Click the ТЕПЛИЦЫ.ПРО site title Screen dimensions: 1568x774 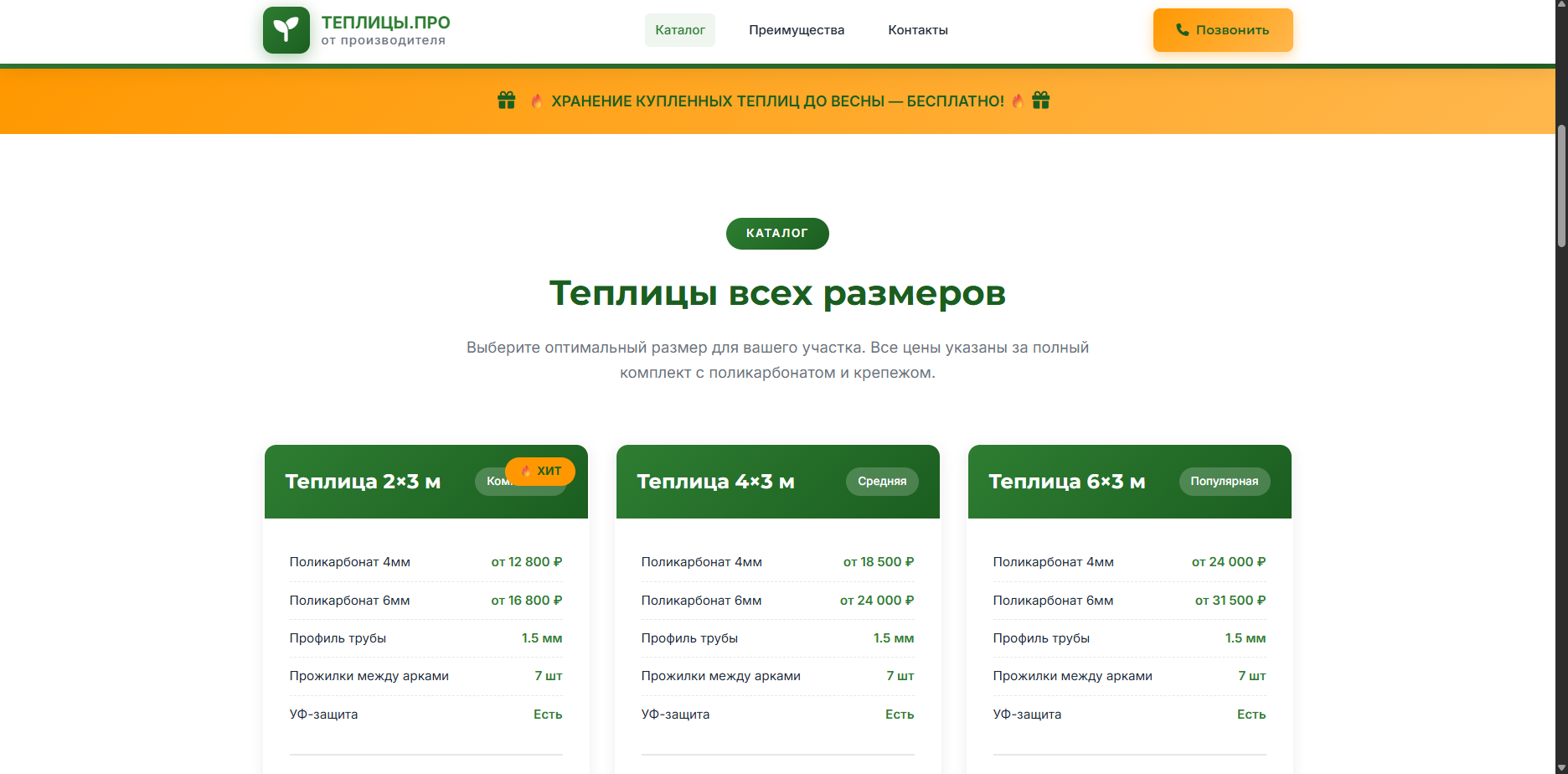coord(386,23)
